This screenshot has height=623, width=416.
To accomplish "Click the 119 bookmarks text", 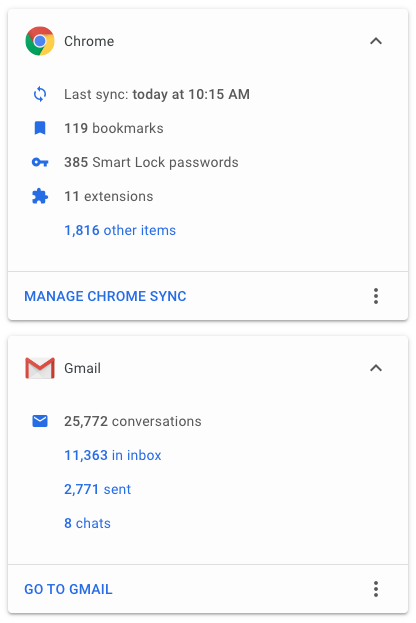I will (114, 128).
